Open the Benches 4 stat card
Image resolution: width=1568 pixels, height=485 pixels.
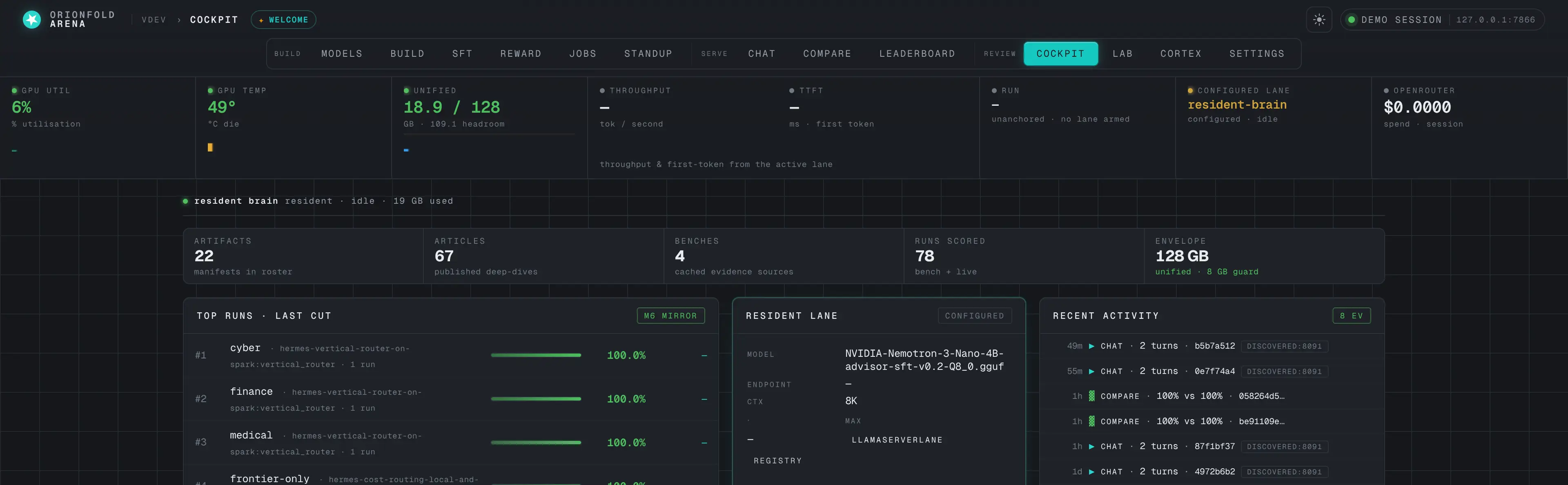pyautogui.click(x=784, y=256)
